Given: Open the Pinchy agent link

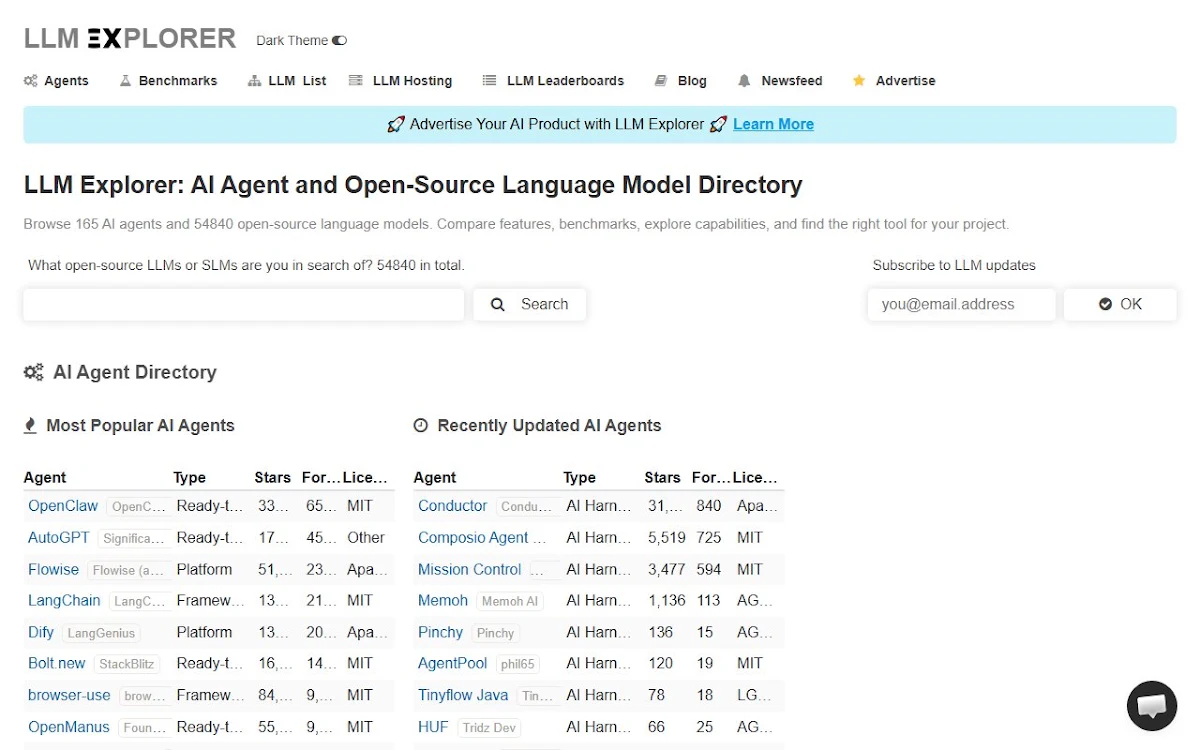Looking at the screenshot, I should [440, 632].
